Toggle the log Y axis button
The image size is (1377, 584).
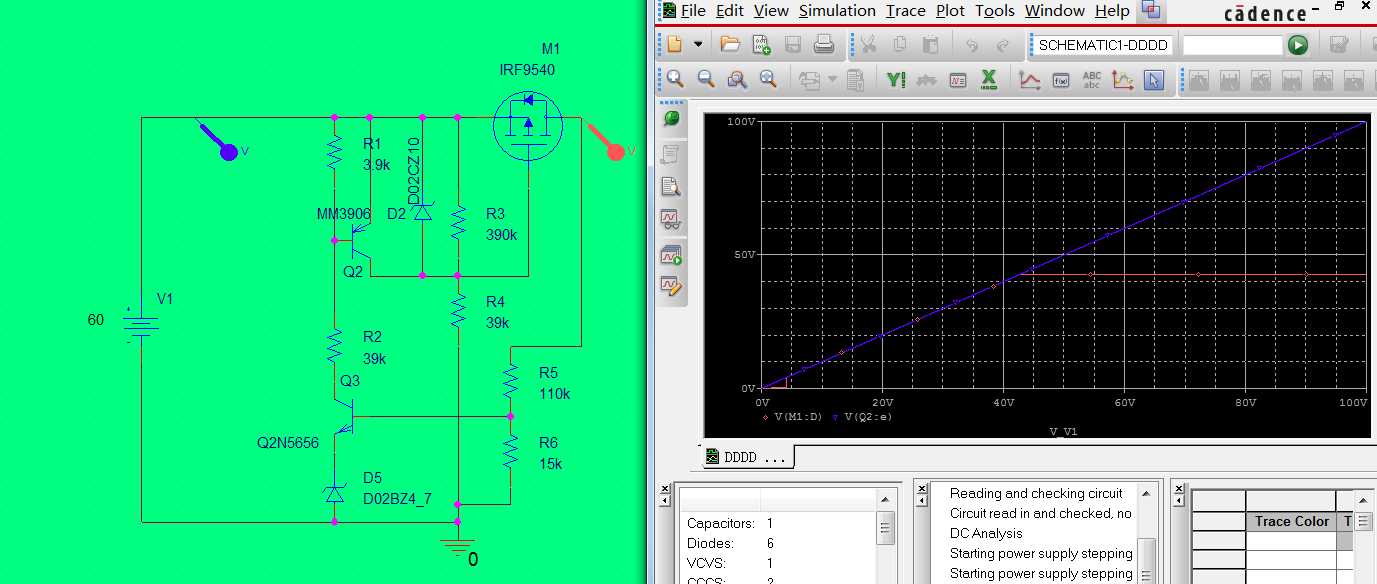897,79
